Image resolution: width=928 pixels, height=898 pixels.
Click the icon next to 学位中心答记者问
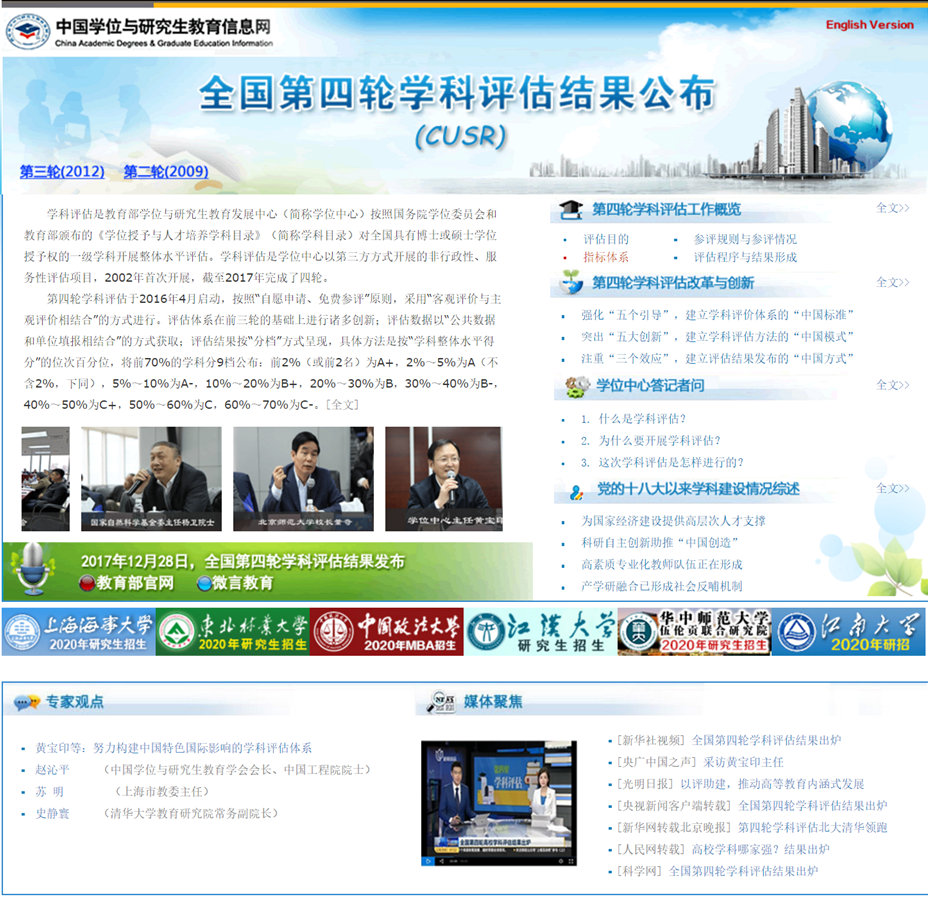coord(575,386)
